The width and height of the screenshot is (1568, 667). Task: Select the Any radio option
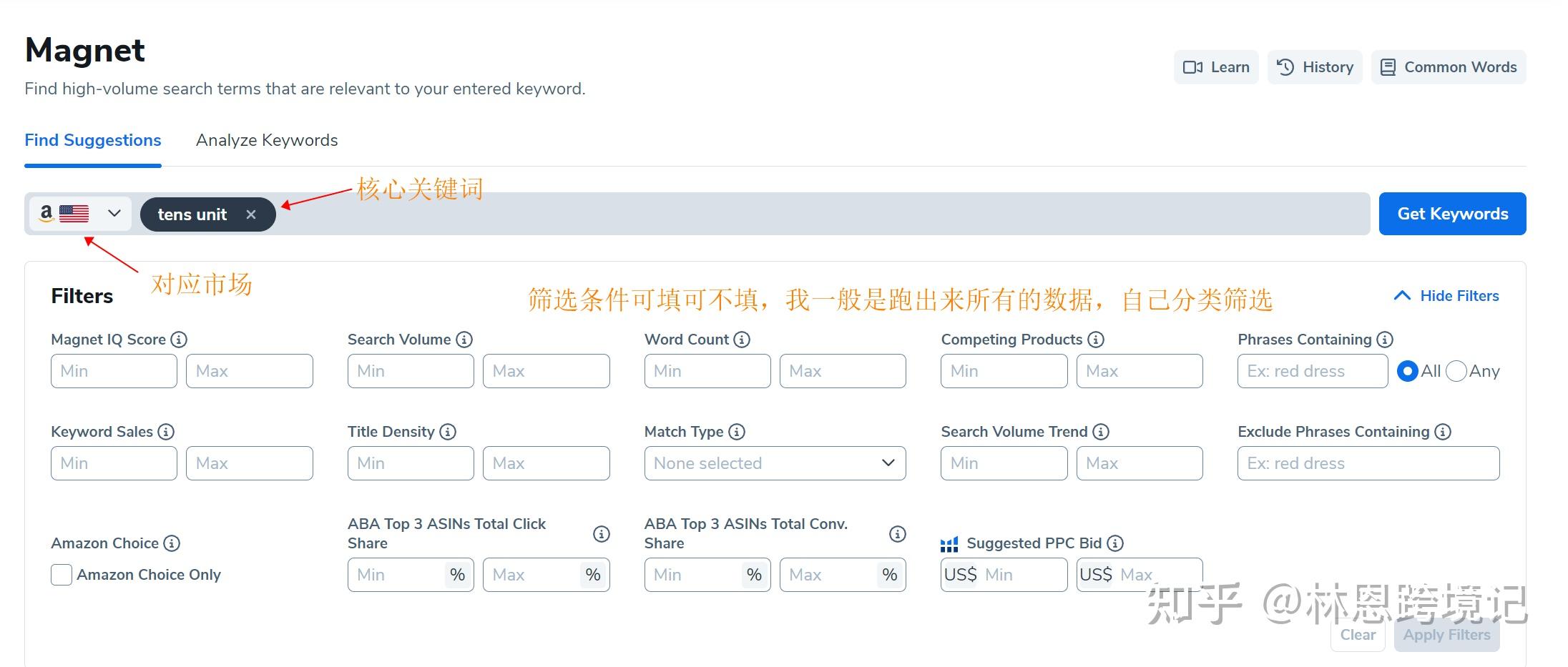pos(1456,371)
